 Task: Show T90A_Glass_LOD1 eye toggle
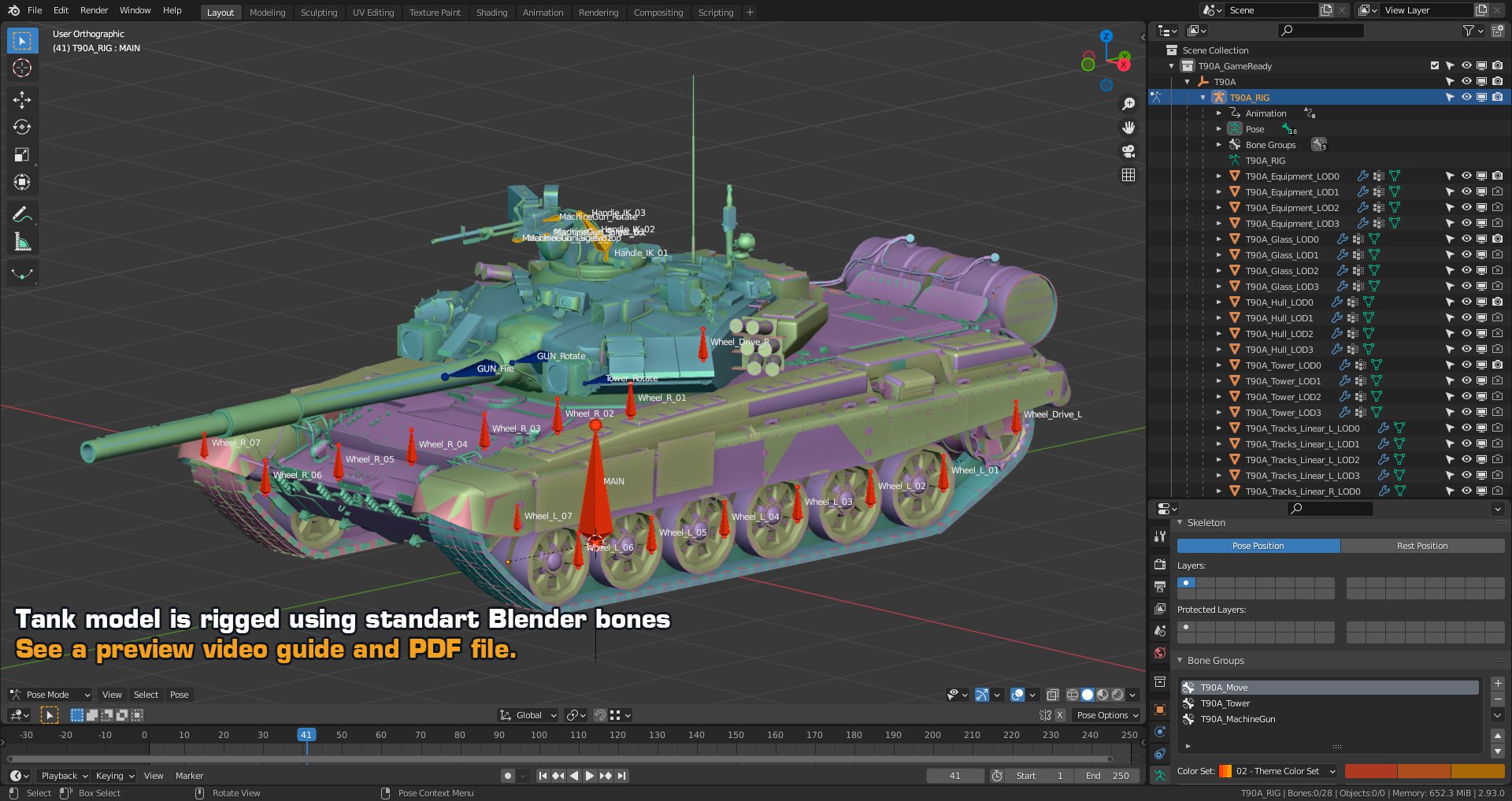pyautogui.click(x=1466, y=255)
